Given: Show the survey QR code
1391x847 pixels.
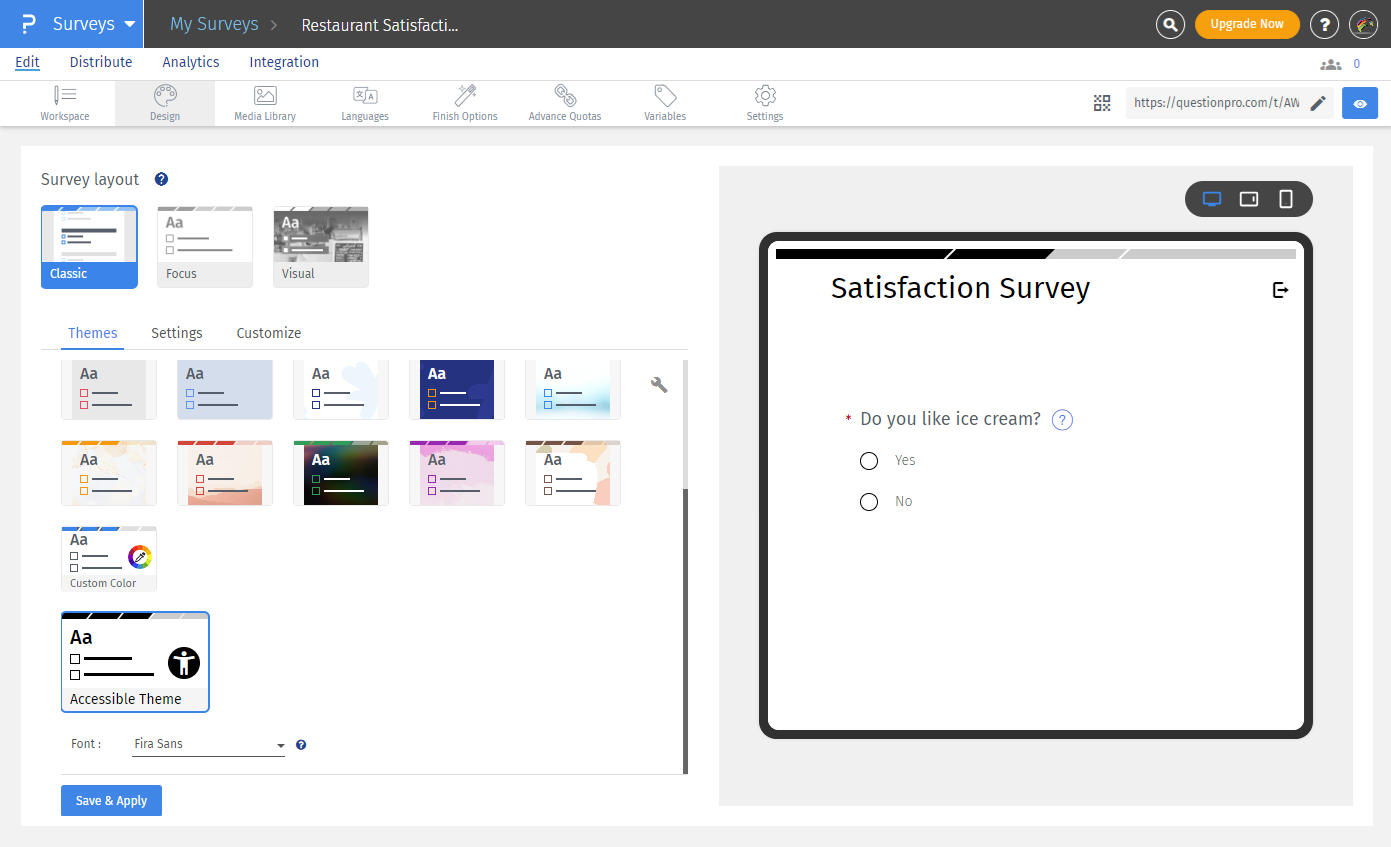Looking at the screenshot, I should coord(1102,103).
